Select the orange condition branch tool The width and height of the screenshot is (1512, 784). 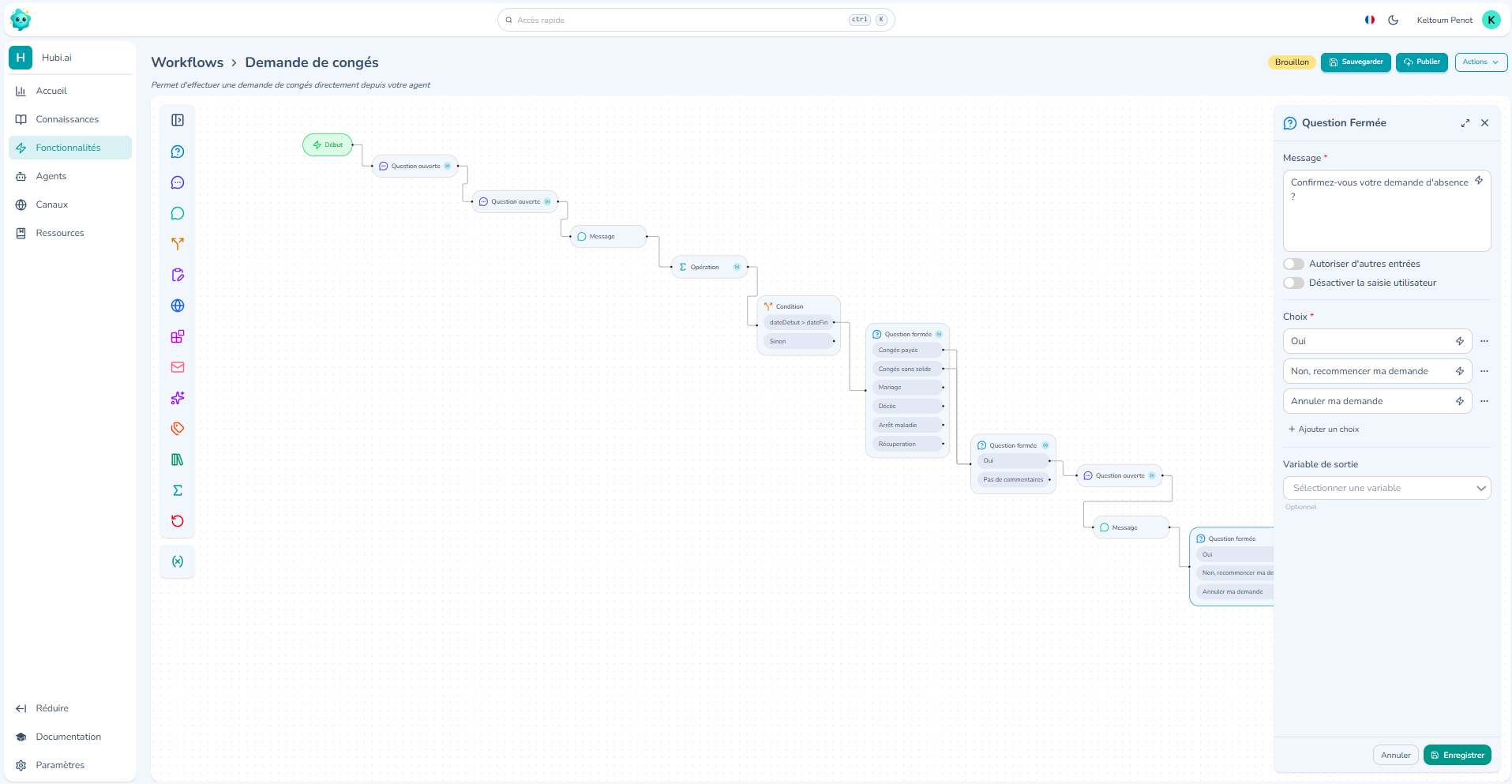pos(178,244)
